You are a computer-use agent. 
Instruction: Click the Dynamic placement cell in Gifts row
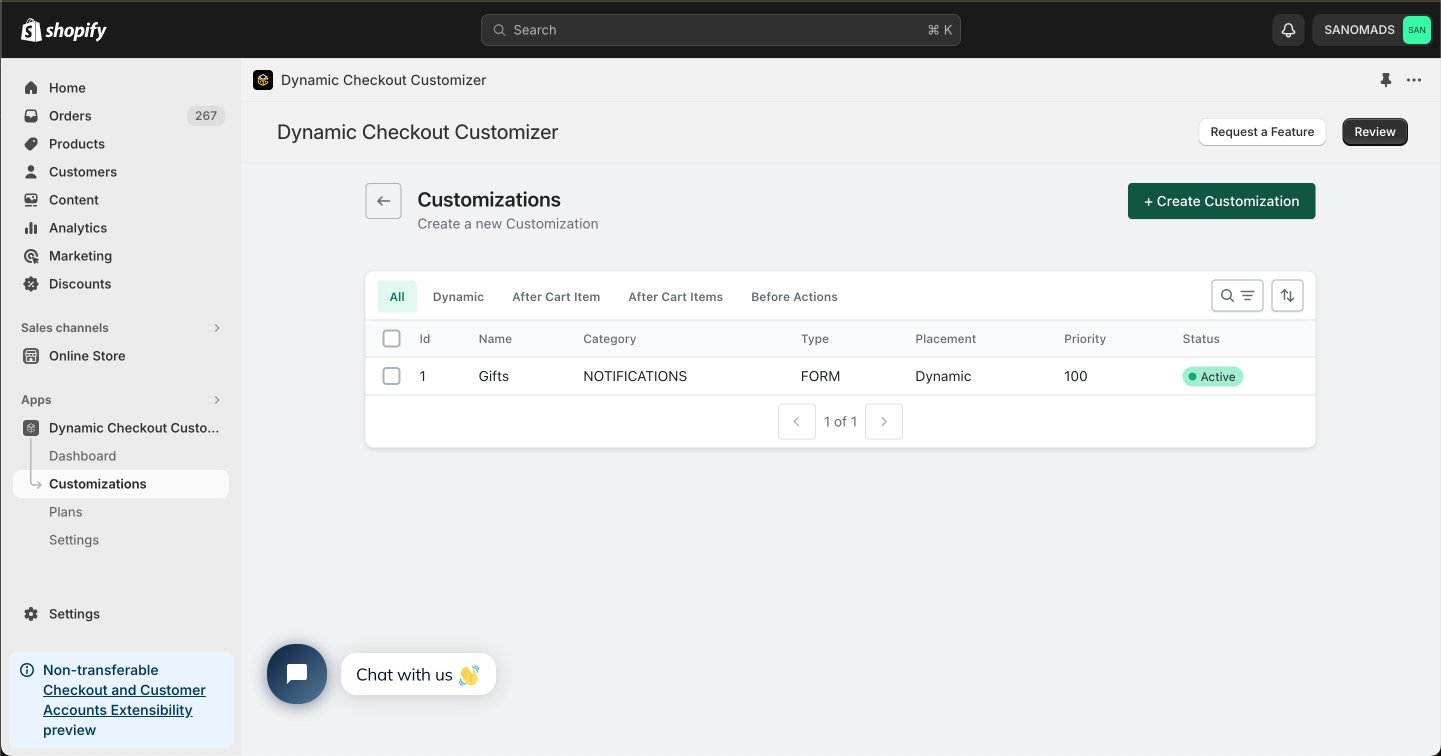point(943,377)
